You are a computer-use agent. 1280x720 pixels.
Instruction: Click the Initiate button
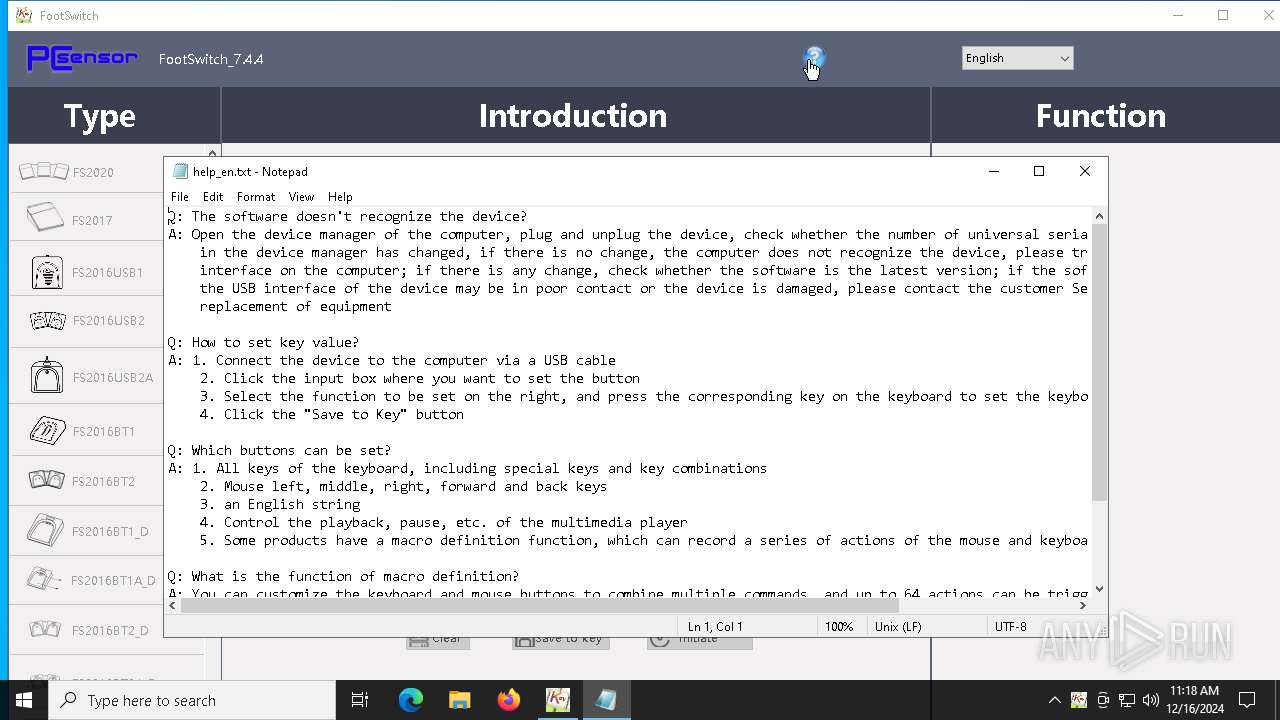699,641
